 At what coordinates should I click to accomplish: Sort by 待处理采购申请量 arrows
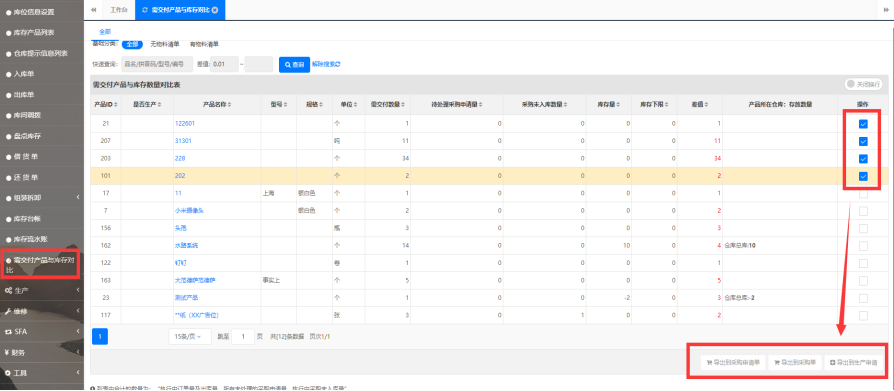coord(481,105)
